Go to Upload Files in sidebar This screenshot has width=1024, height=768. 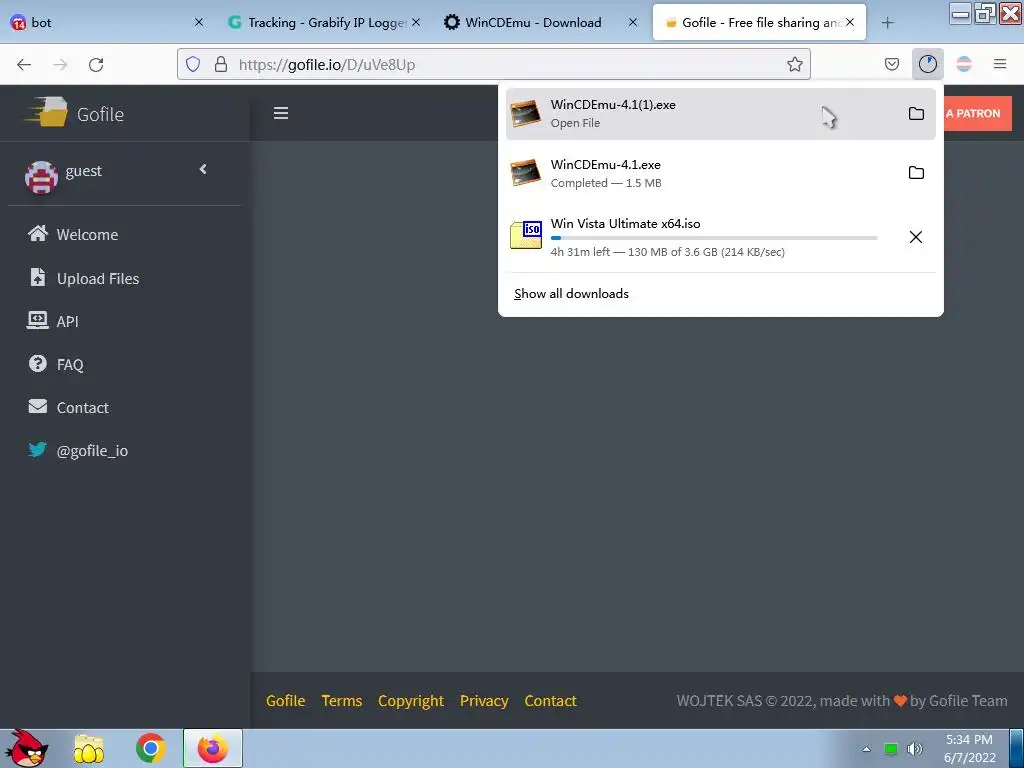pos(98,279)
